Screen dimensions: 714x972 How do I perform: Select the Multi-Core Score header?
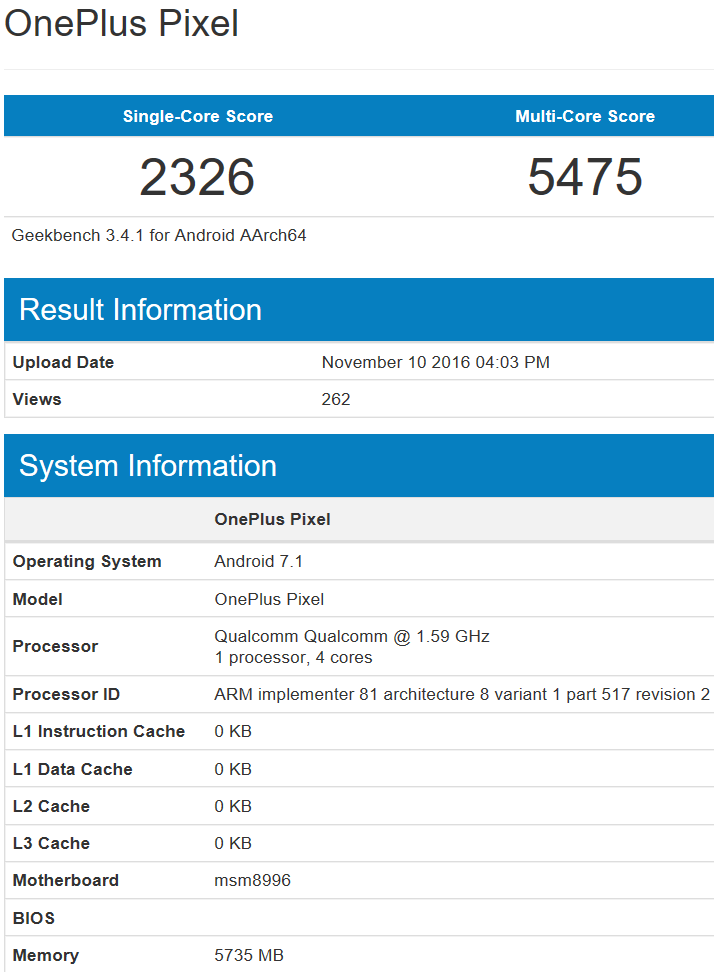(585, 116)
